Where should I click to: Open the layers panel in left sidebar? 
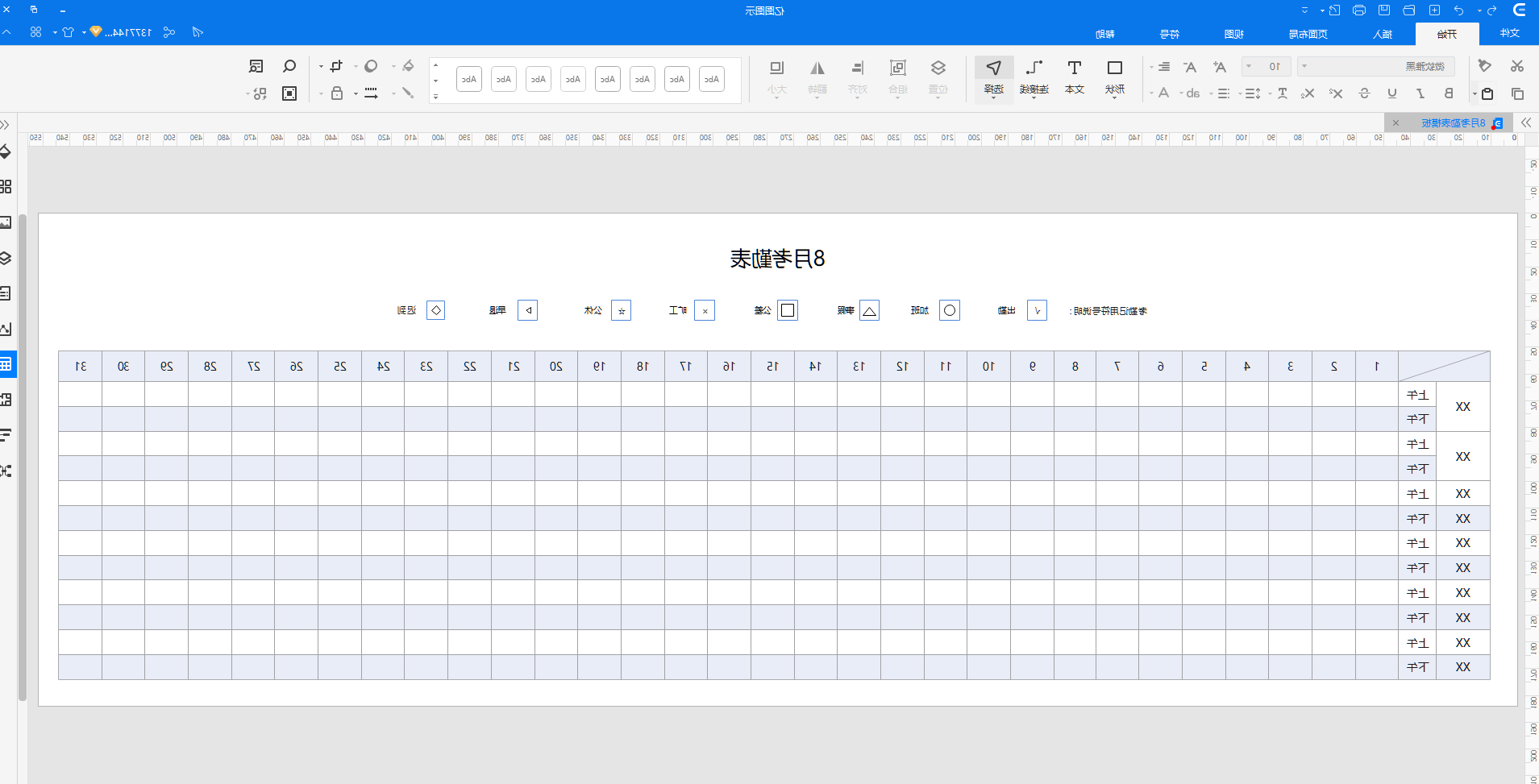click(x=6, y=258)
